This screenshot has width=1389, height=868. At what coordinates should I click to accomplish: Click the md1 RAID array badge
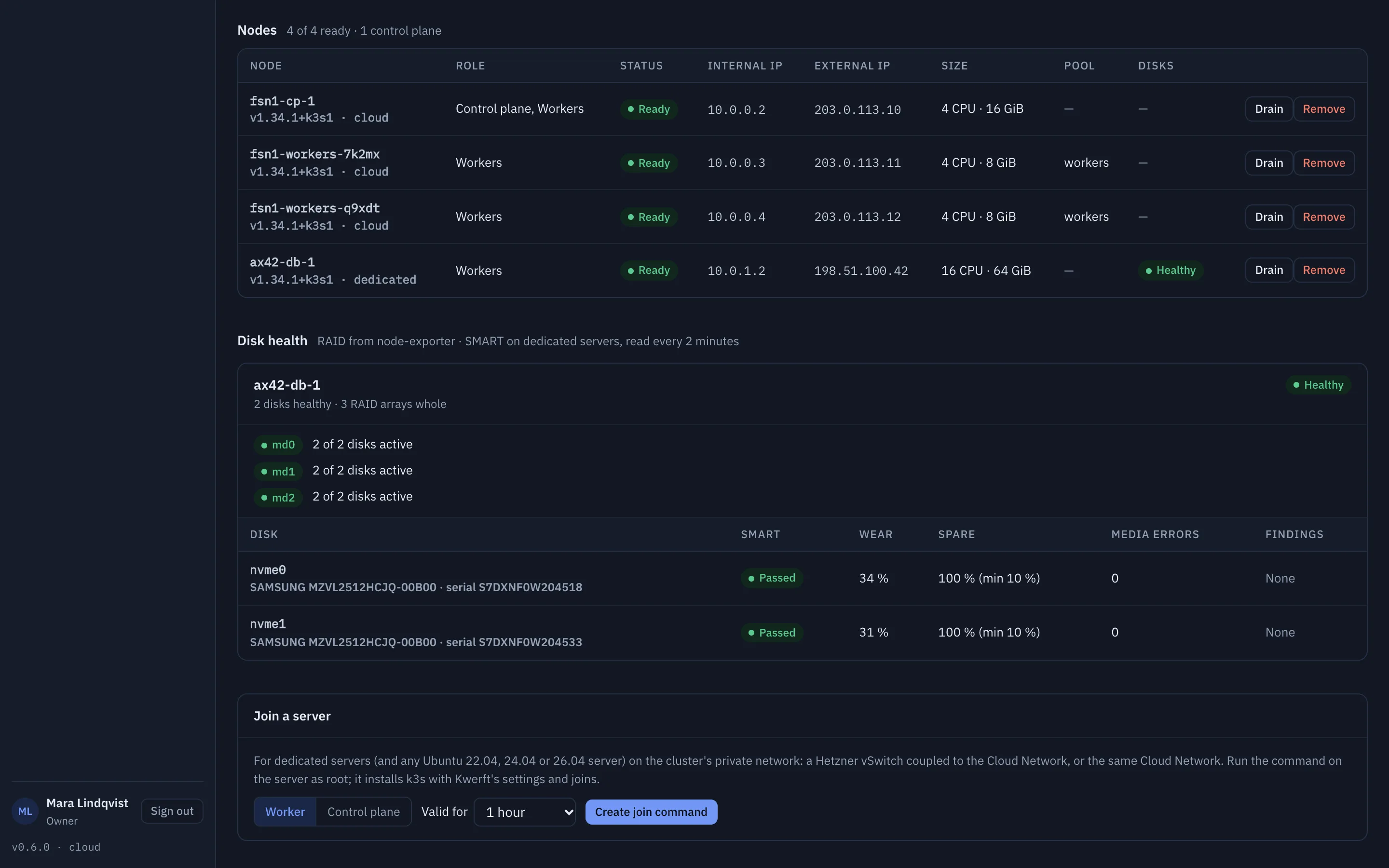point(278,471)
